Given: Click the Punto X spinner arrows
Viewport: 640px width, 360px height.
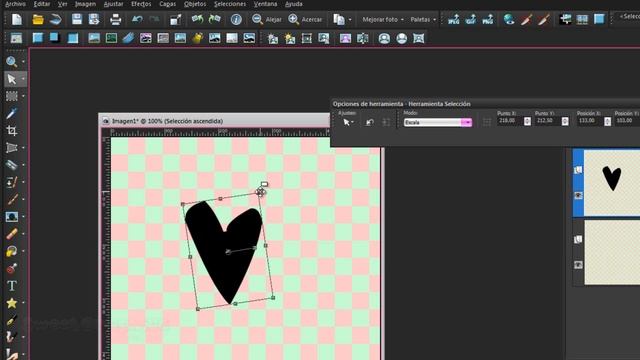Looking at the screenshot, I should [x=527, y=121].
